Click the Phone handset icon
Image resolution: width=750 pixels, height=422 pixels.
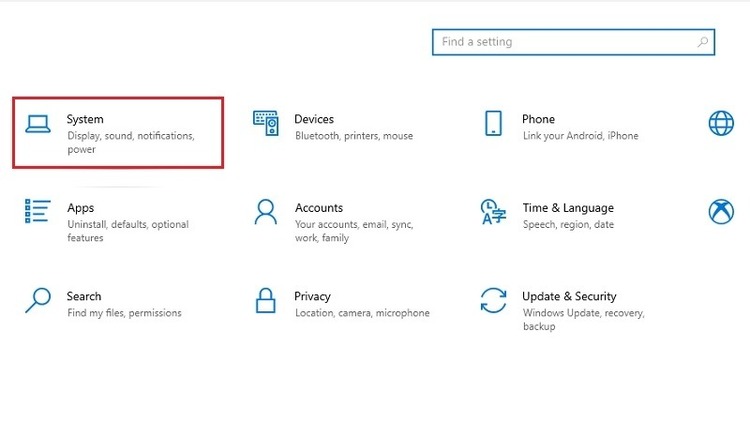pyautogui.click(x=493, y=123)
